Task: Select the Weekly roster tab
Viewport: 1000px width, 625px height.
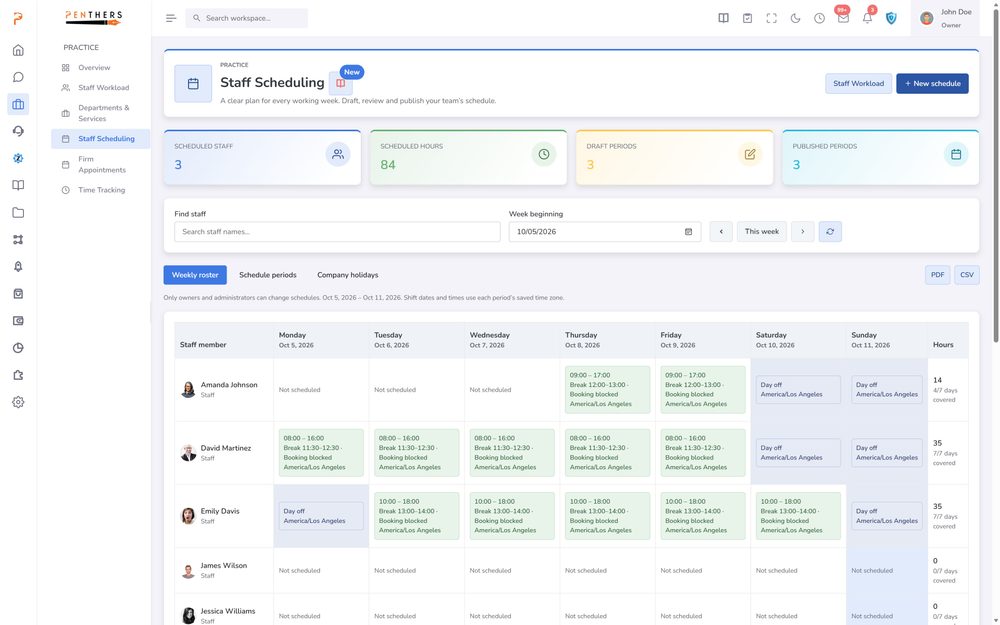Action: tap(195, 275)
